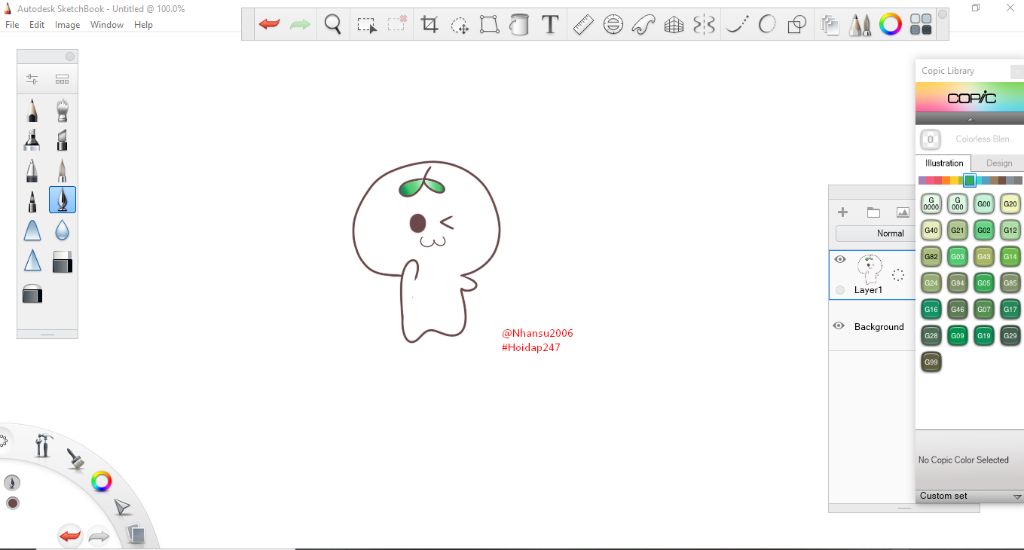Select the Zoom magnifier tool
The height and width of the screenshot is (550, 1024).
coord(333,25)
